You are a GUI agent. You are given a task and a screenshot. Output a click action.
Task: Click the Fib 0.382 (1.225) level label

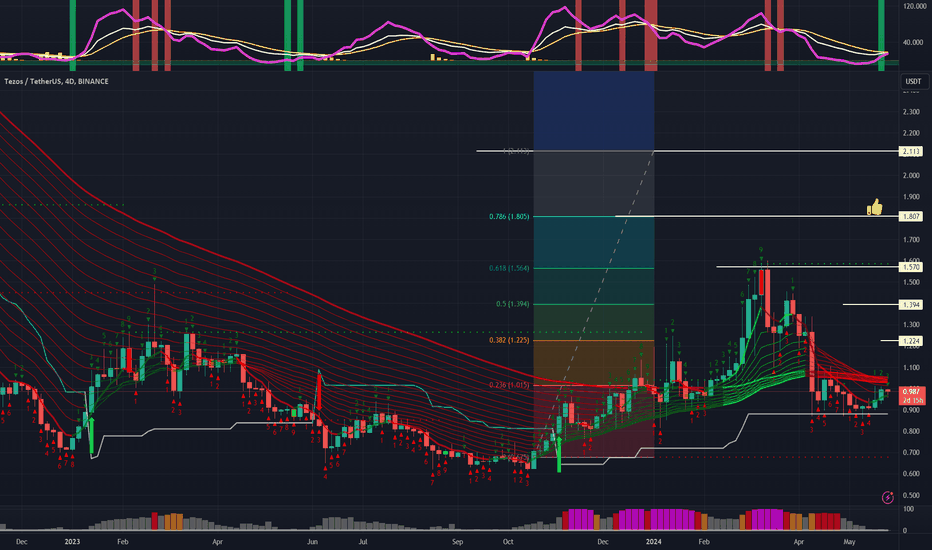click(x=509, y=340)
